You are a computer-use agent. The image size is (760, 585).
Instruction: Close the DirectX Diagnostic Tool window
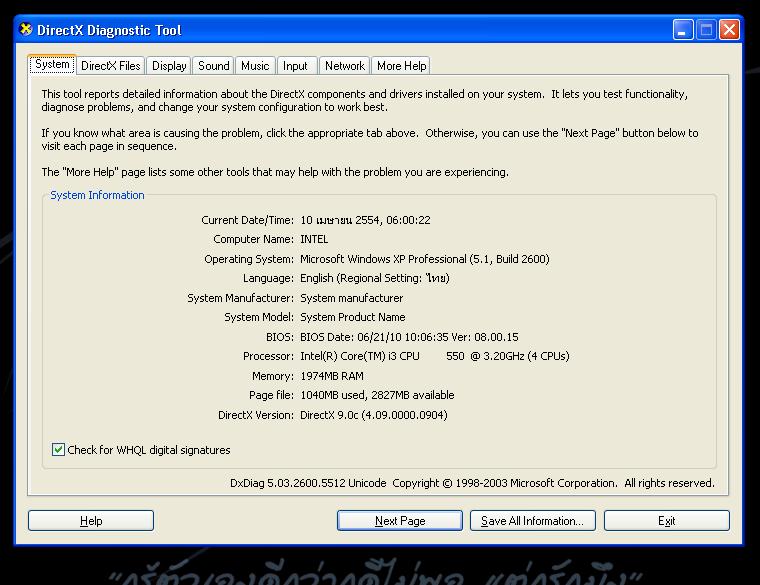(729, 30)
